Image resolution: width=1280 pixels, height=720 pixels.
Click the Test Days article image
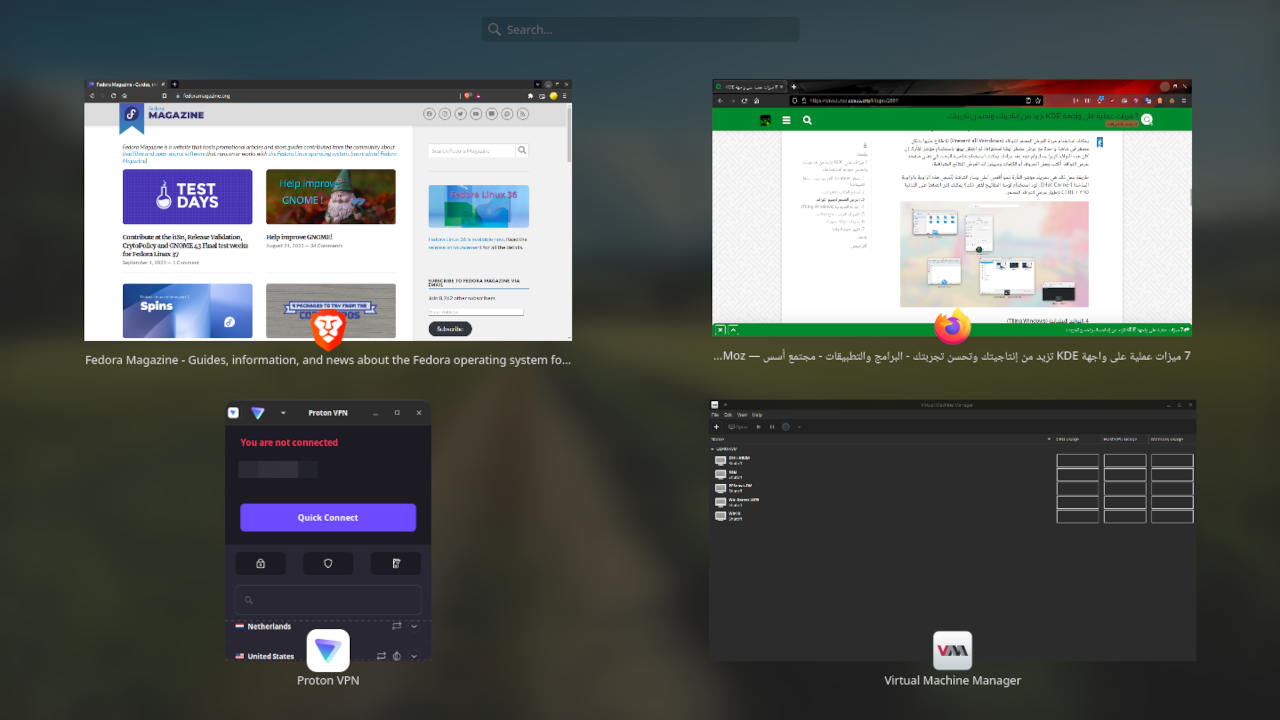click(187, 196)
